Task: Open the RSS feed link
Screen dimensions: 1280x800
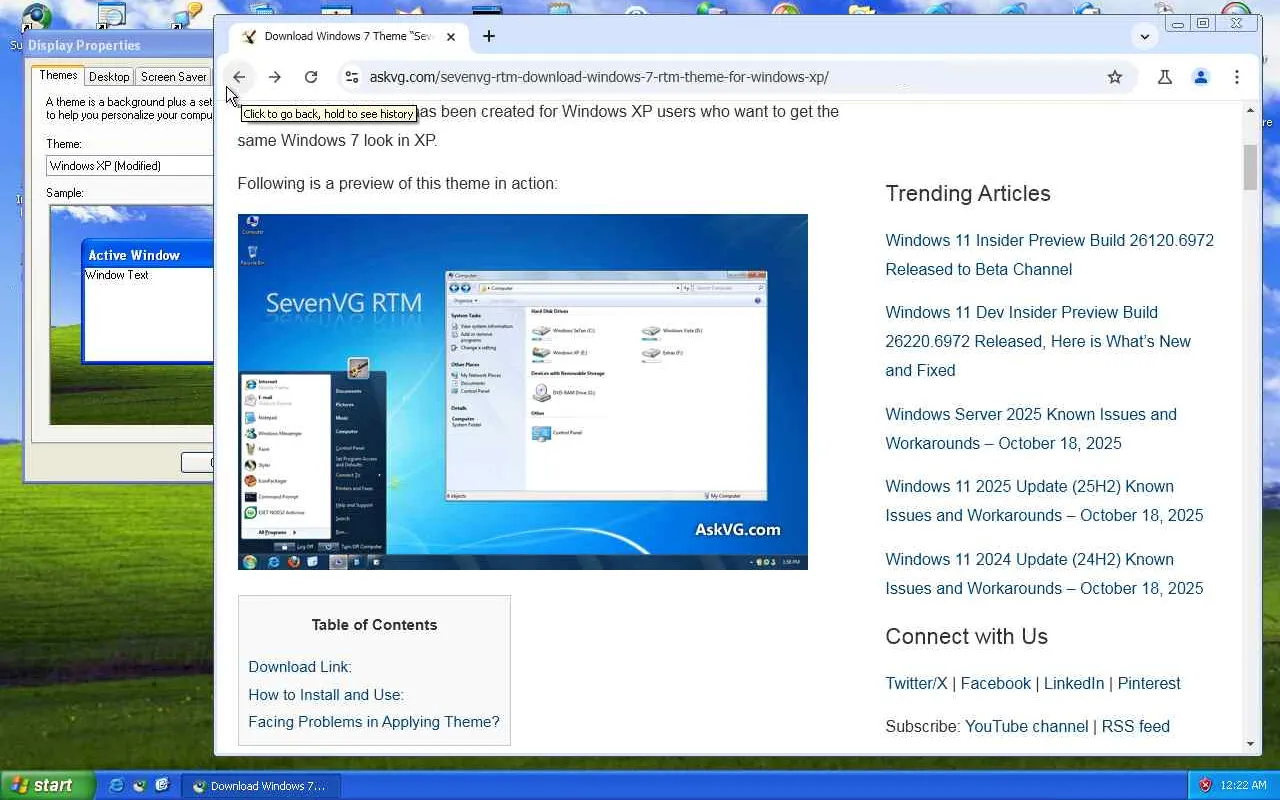Action: point(1135,727)
